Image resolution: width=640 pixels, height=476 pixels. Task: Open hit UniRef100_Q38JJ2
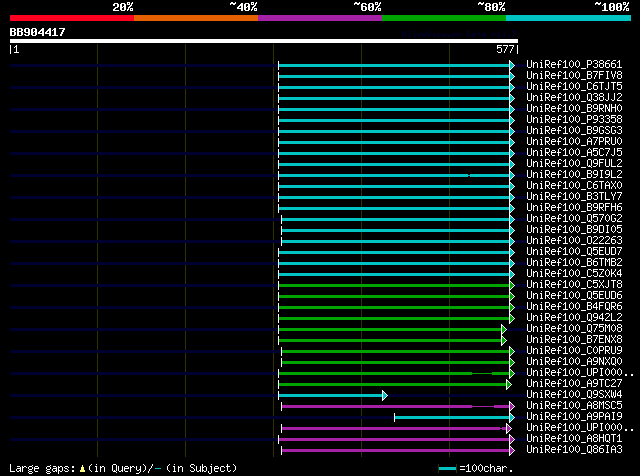(x=574, y=98)
